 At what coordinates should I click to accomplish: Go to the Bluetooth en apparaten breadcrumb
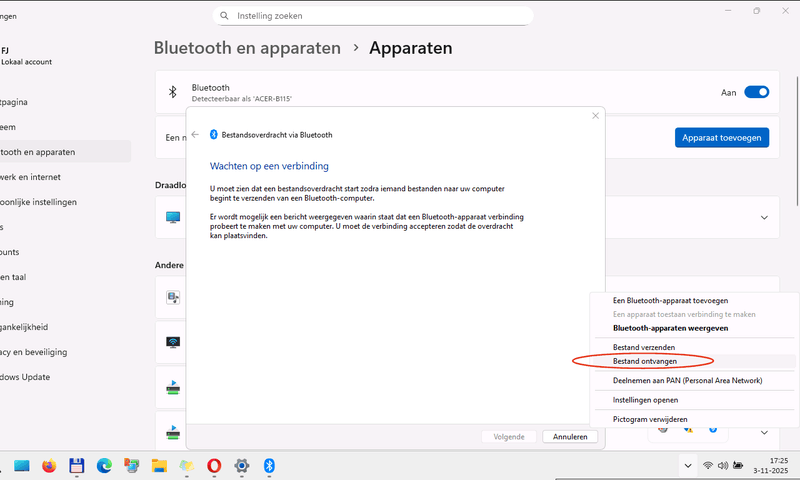click(247, 48)
